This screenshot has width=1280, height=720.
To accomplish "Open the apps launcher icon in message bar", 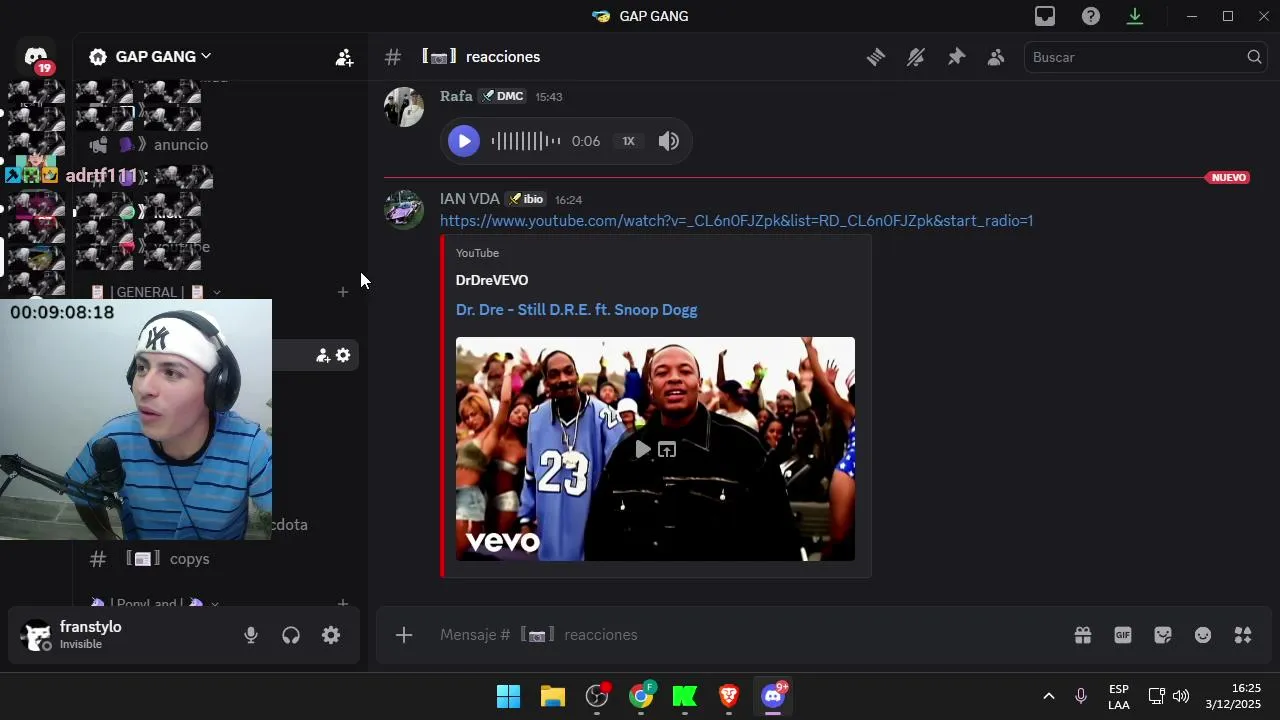I will (1243, 635).
